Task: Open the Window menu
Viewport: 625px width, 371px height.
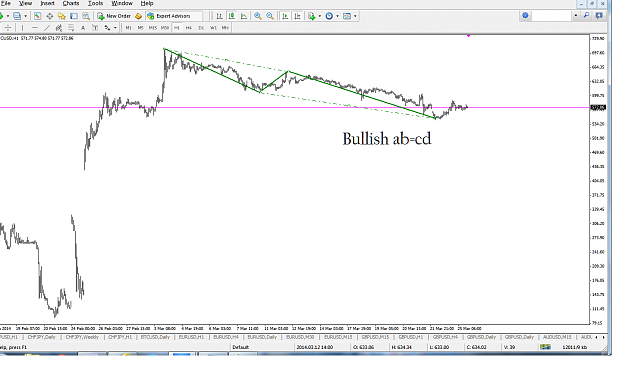Action: point(122,3)
